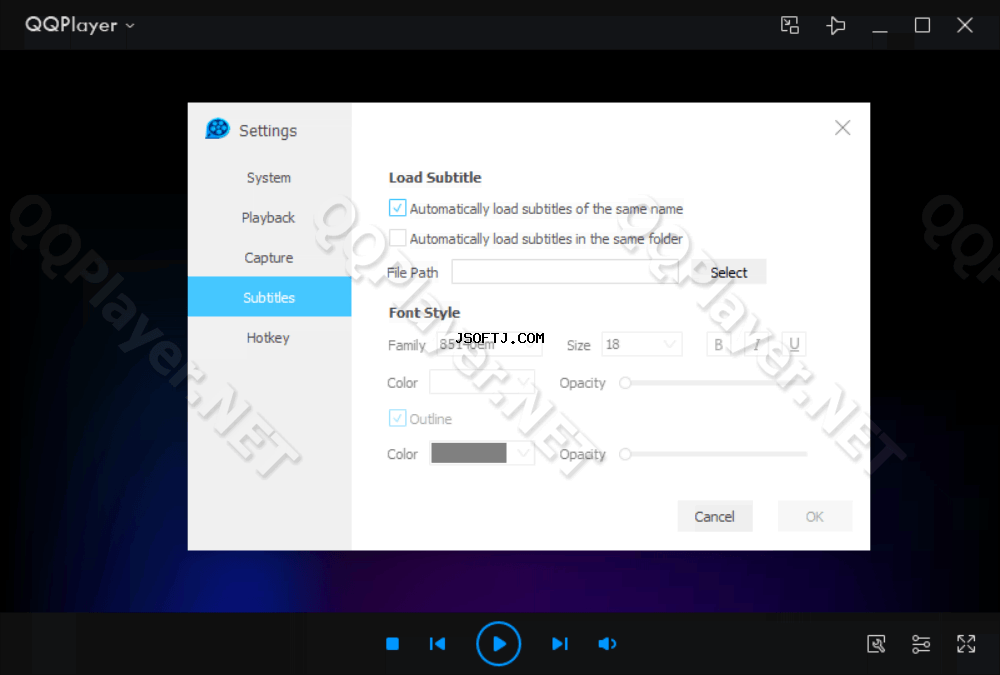Click the File Path input field
This screenshot has height=675, width=1000.
(565, 272)
